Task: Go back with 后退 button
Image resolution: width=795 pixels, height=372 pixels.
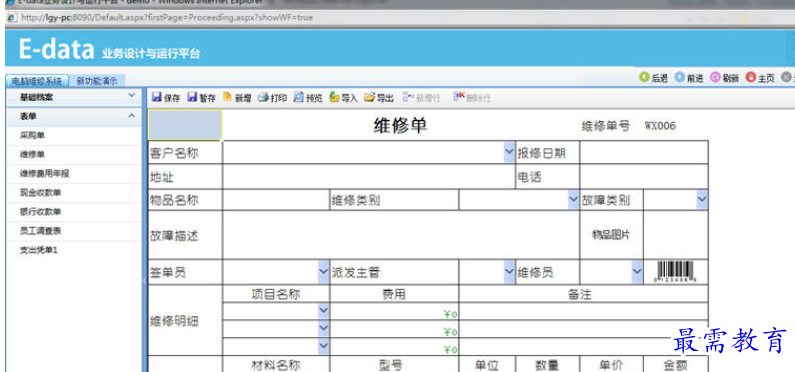Action: coord(654,78)
